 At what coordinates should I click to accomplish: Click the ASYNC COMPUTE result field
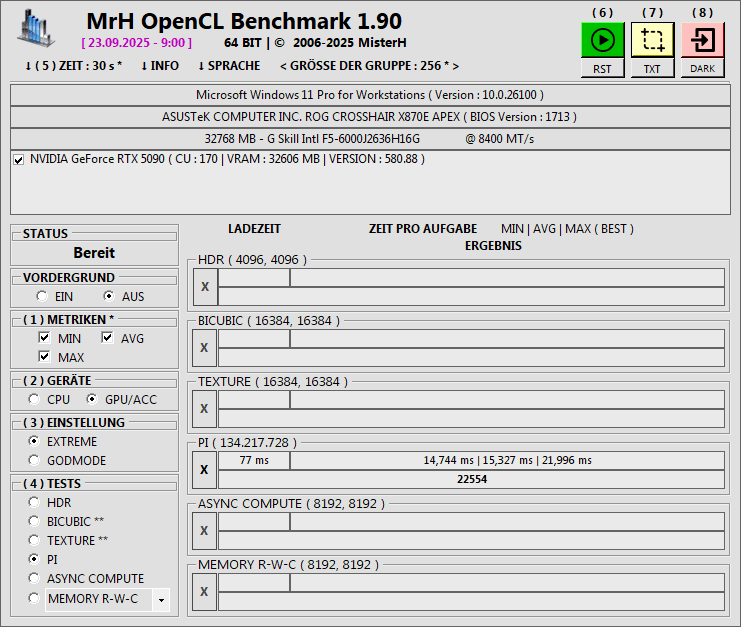coord(472,540)
